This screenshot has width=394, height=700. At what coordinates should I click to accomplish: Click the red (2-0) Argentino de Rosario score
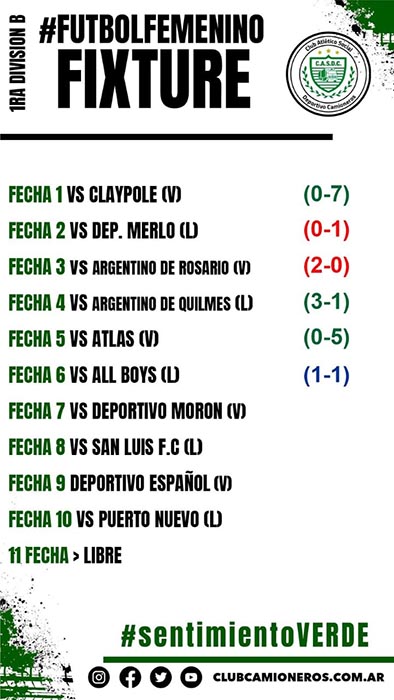point(327,267)
